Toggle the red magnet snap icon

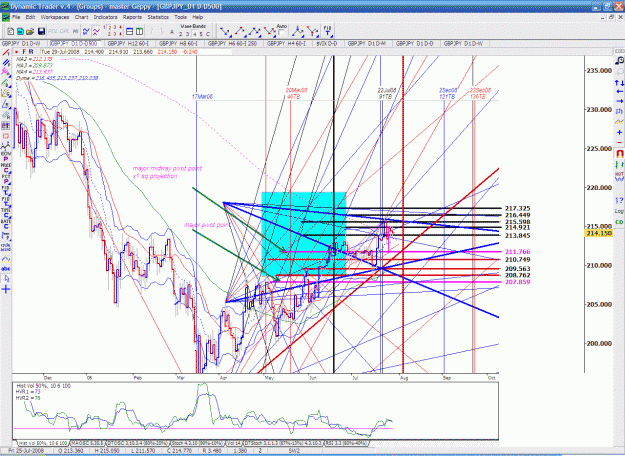pyautogui.click(x=619, y=153)
